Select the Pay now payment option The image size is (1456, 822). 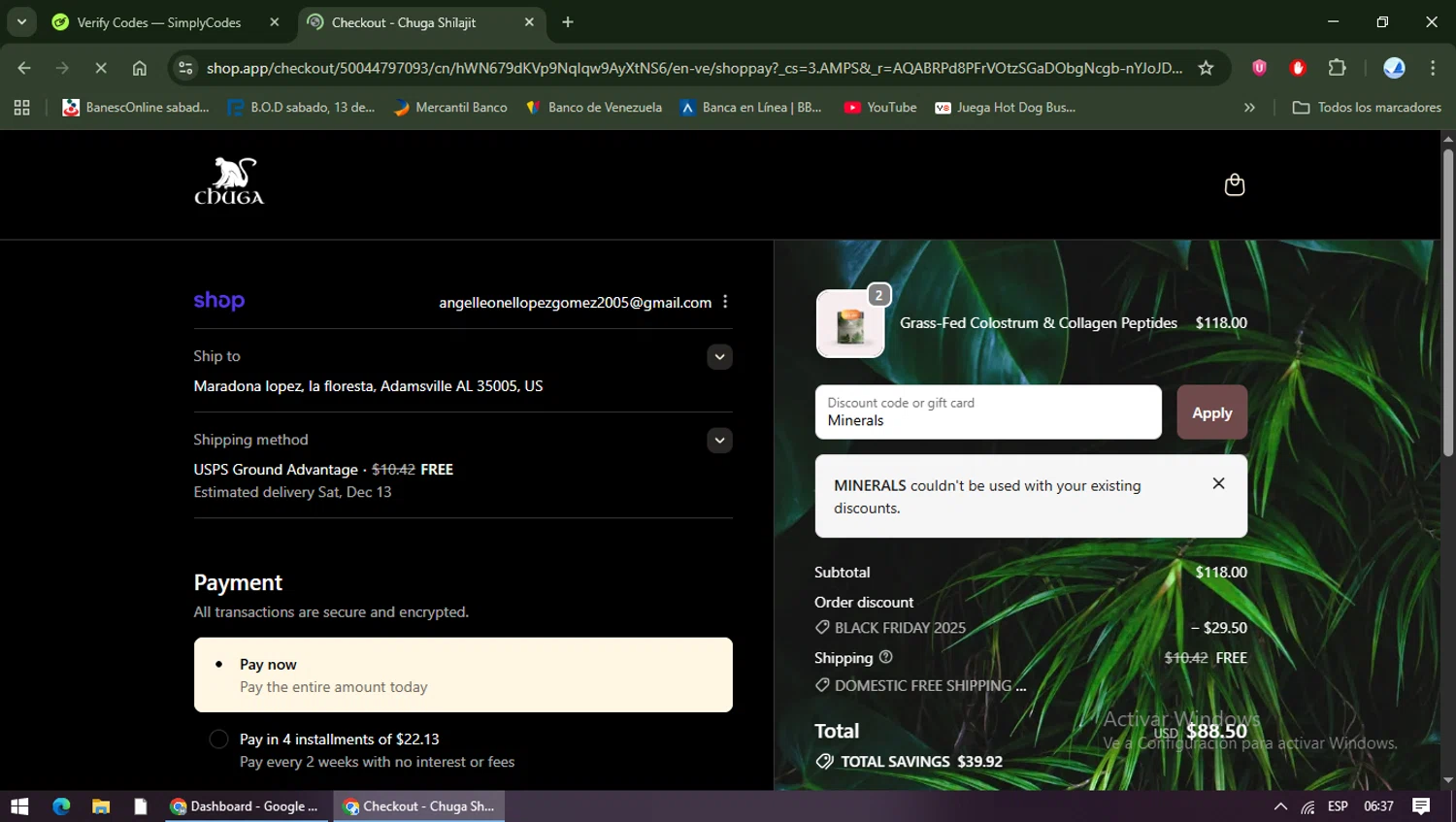tap(463, 674)
